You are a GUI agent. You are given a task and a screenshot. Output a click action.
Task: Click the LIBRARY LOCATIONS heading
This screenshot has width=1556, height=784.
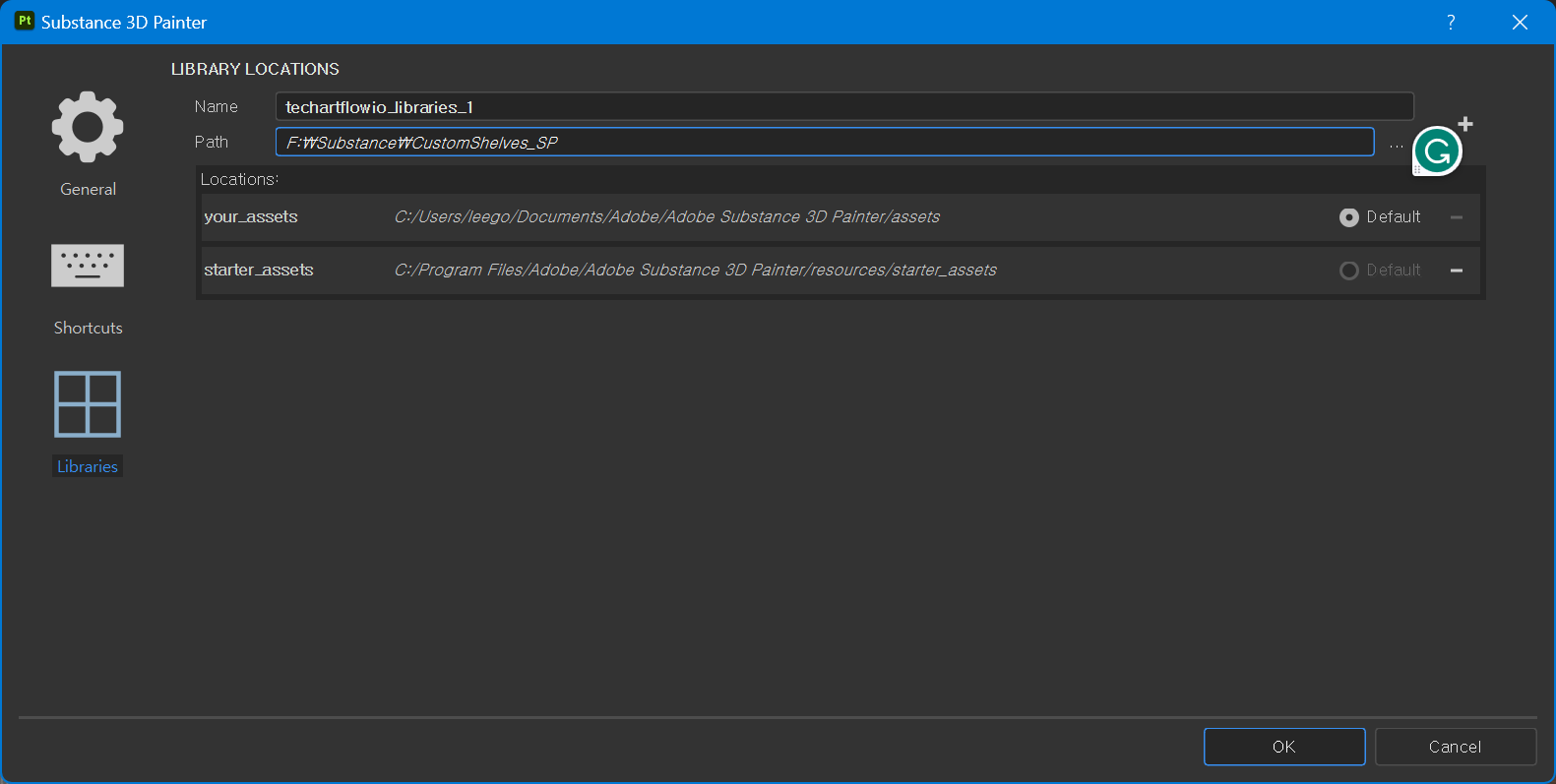point(255,69)
